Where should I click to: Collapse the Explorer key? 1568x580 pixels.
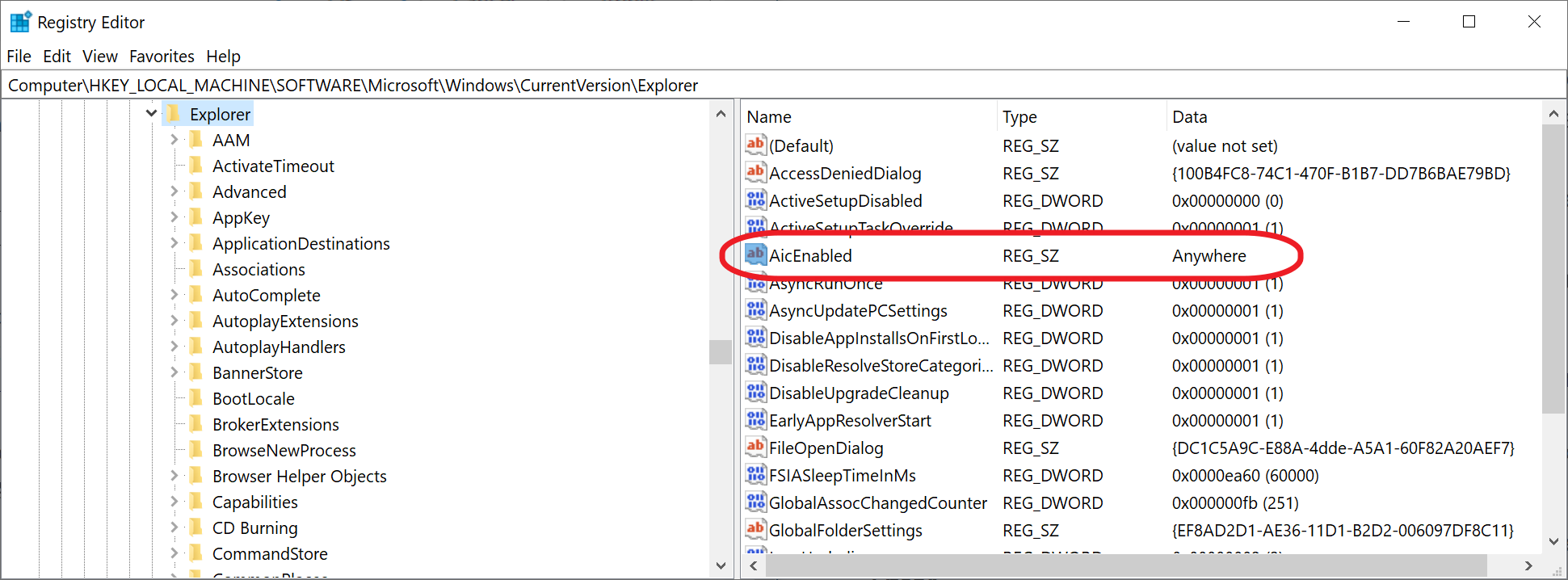tap(151, 114)
